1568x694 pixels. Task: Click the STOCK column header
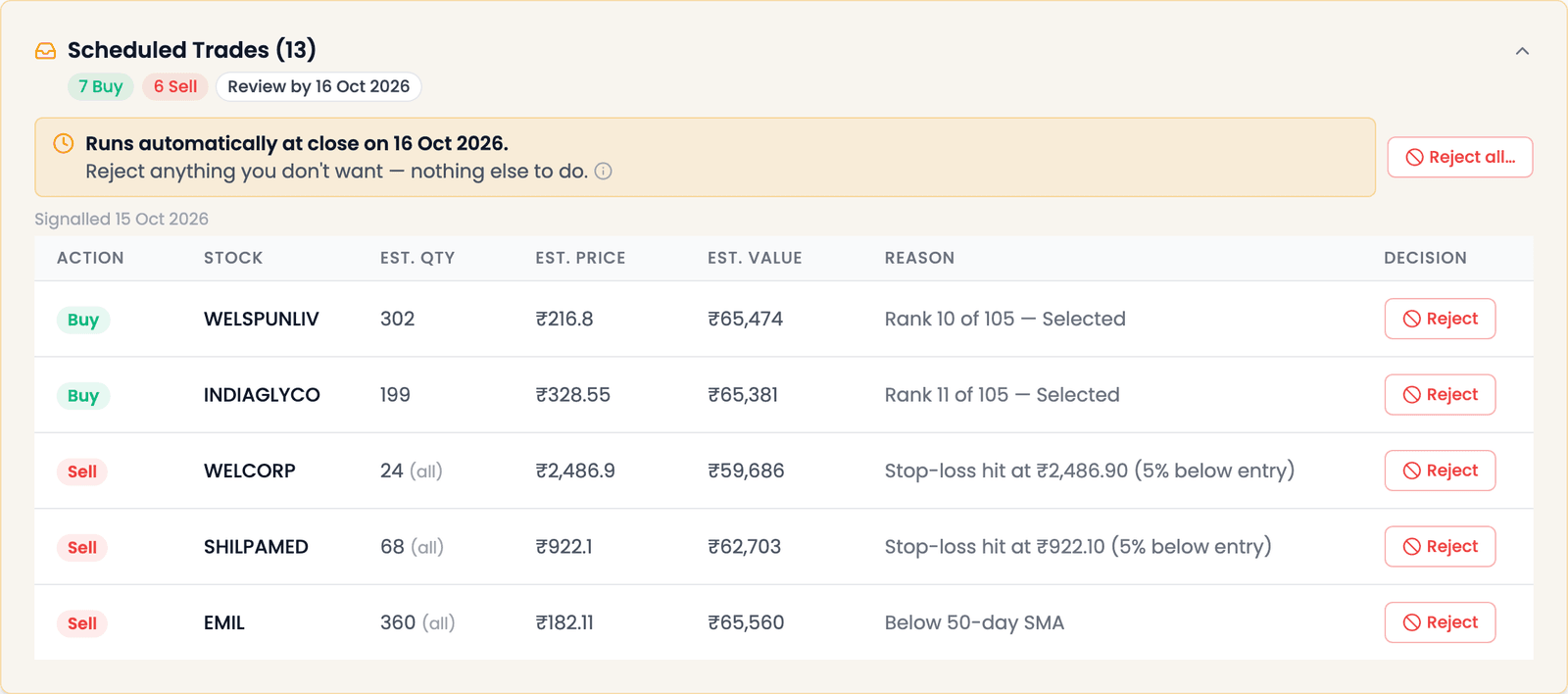(233, 258)
